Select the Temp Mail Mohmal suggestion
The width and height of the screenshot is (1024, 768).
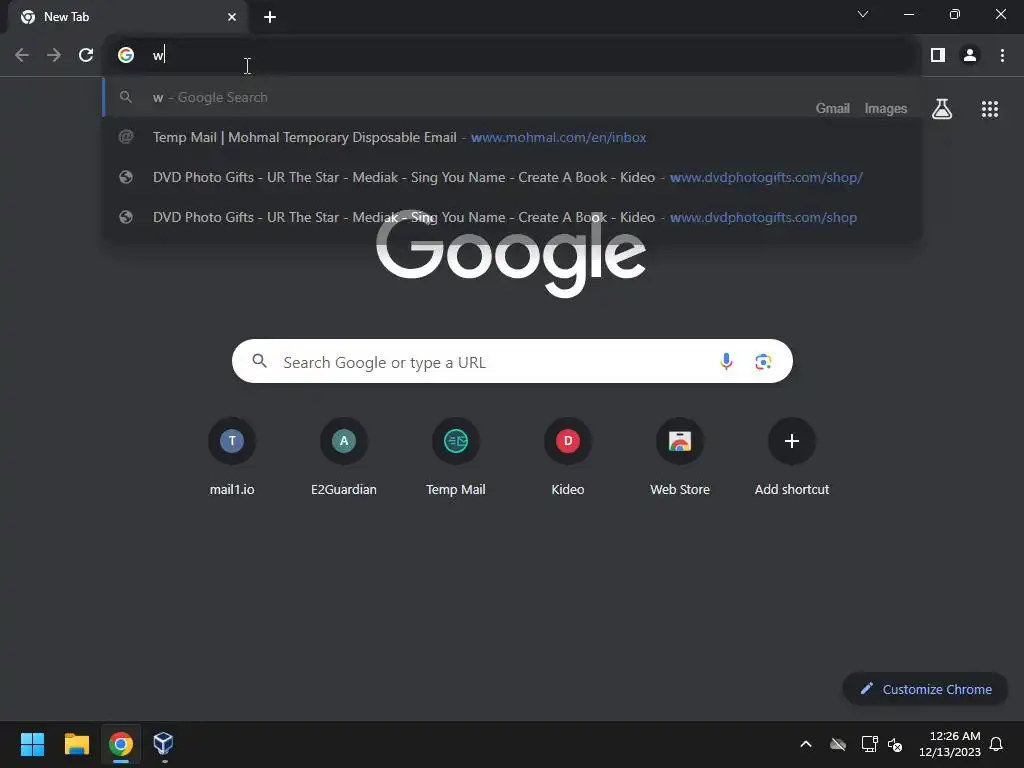coord(513,137)
